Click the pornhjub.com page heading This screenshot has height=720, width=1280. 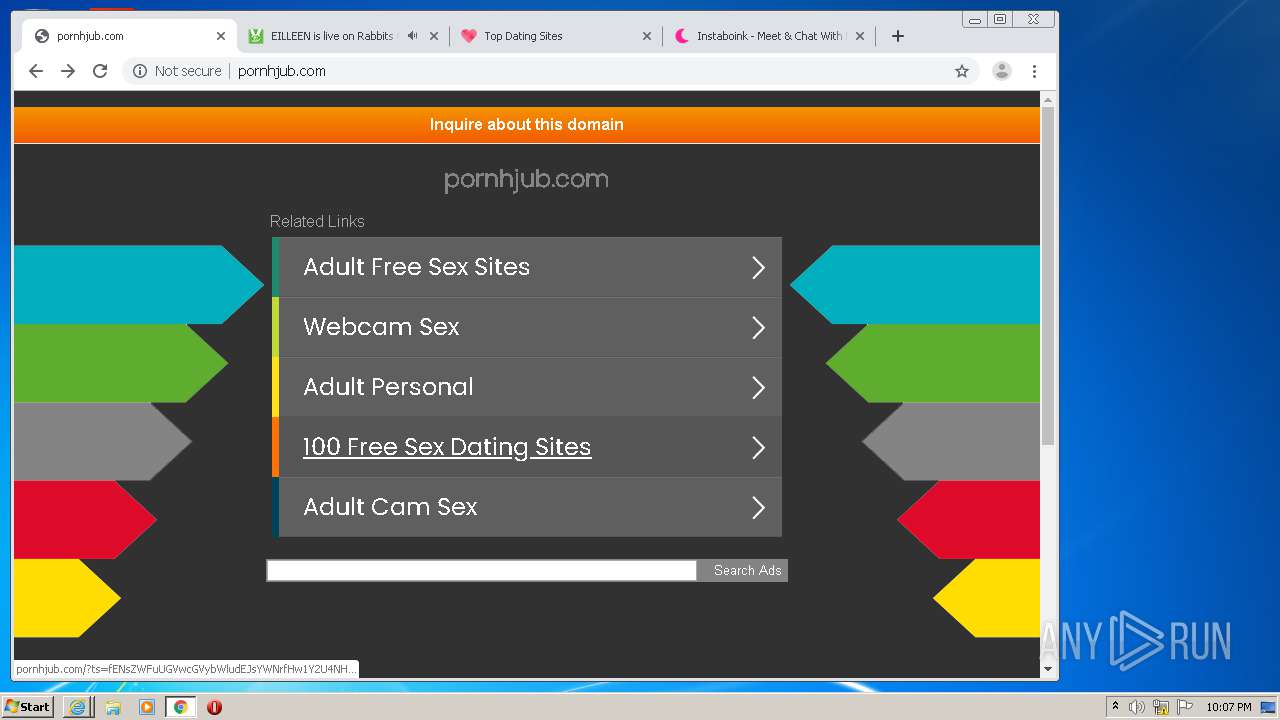point(526,180)
